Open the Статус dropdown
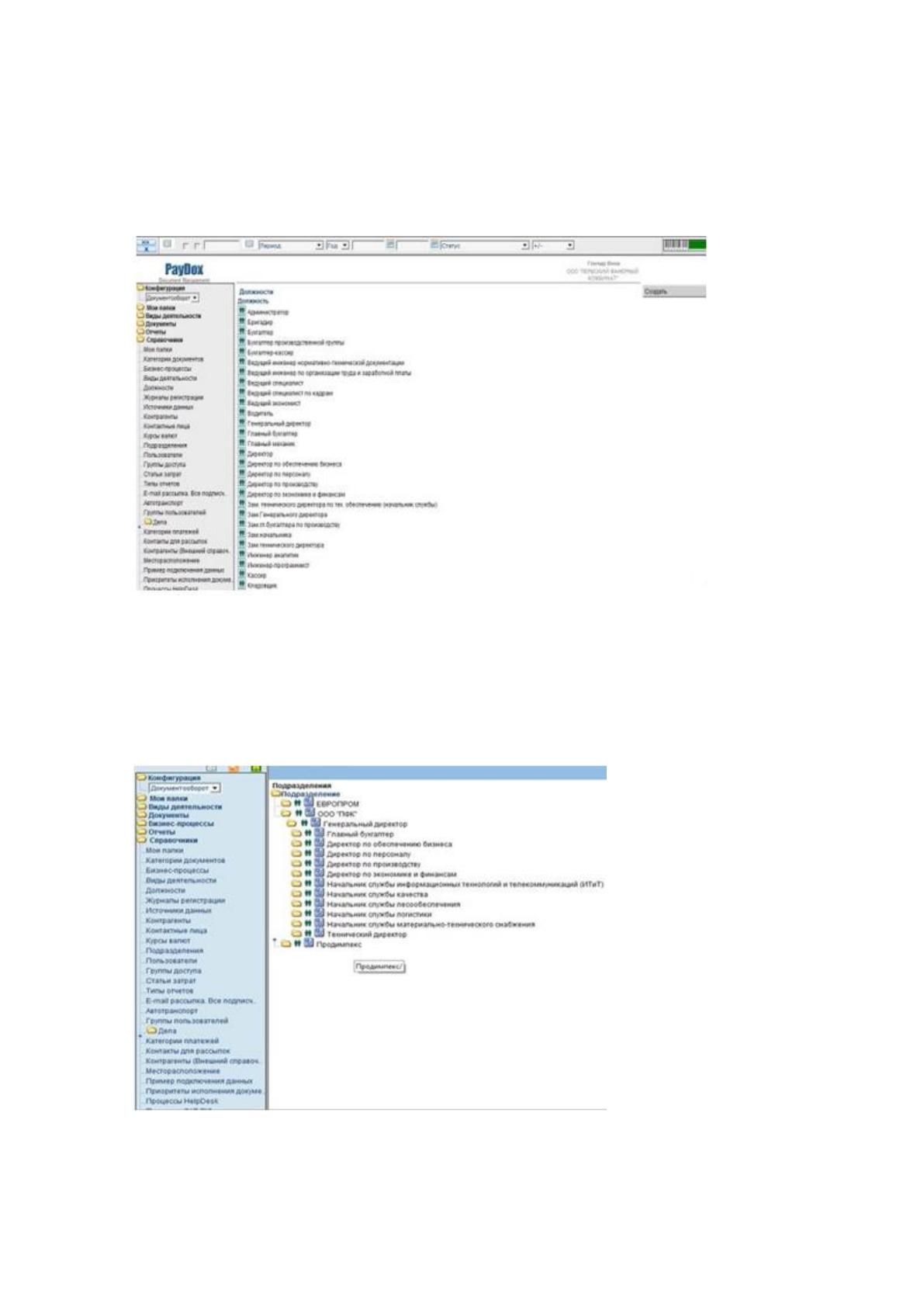Screen dimensions: 924x1307 tap(485, 245)
